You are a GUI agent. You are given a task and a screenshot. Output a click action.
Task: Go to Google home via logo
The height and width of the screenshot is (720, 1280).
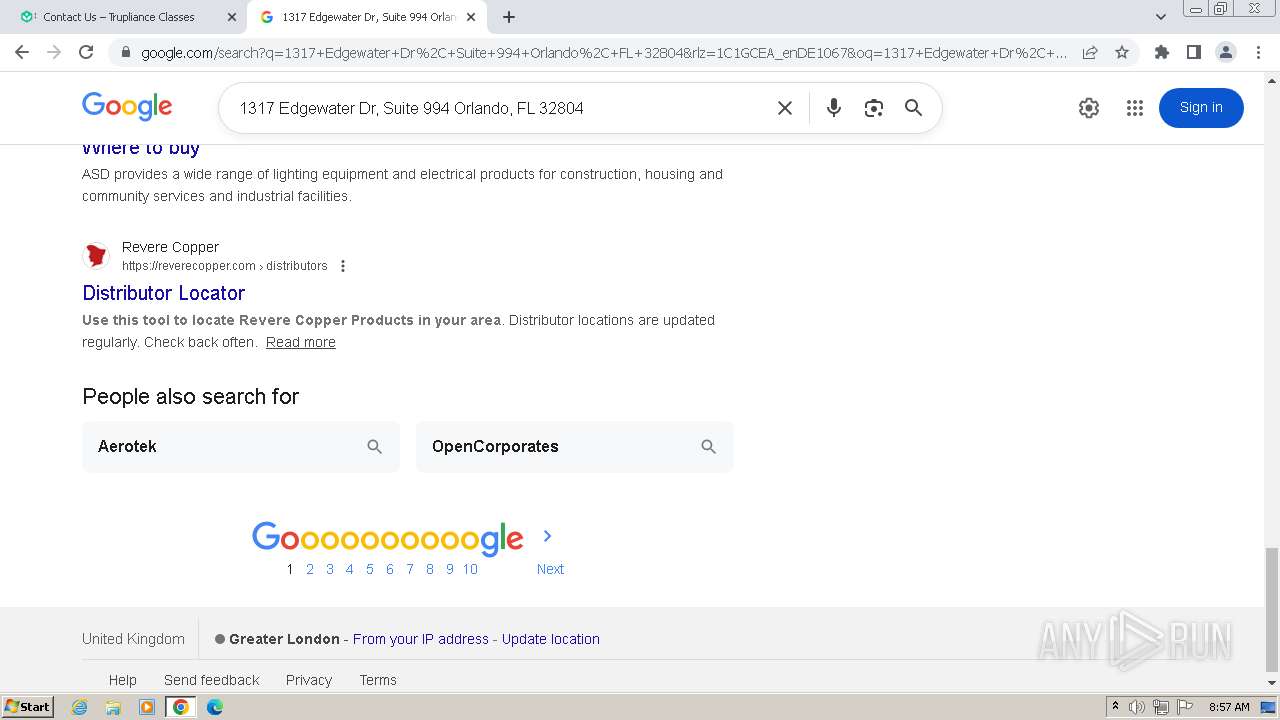[x=127, y=107]
